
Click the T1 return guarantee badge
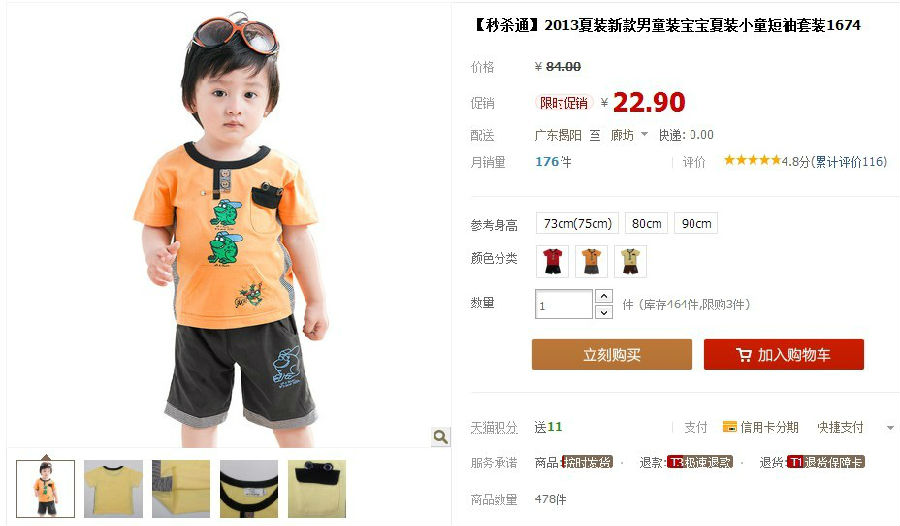[825, 462]
